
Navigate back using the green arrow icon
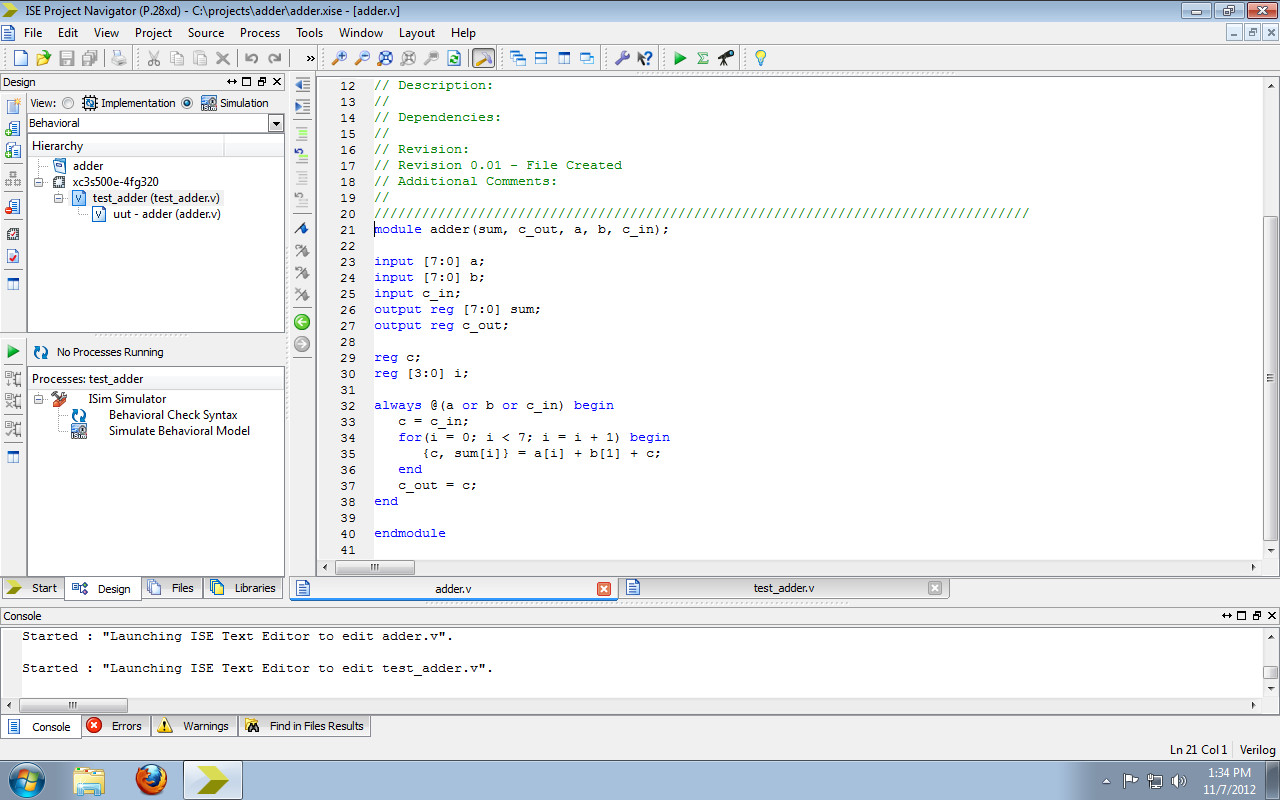[302, 322]
